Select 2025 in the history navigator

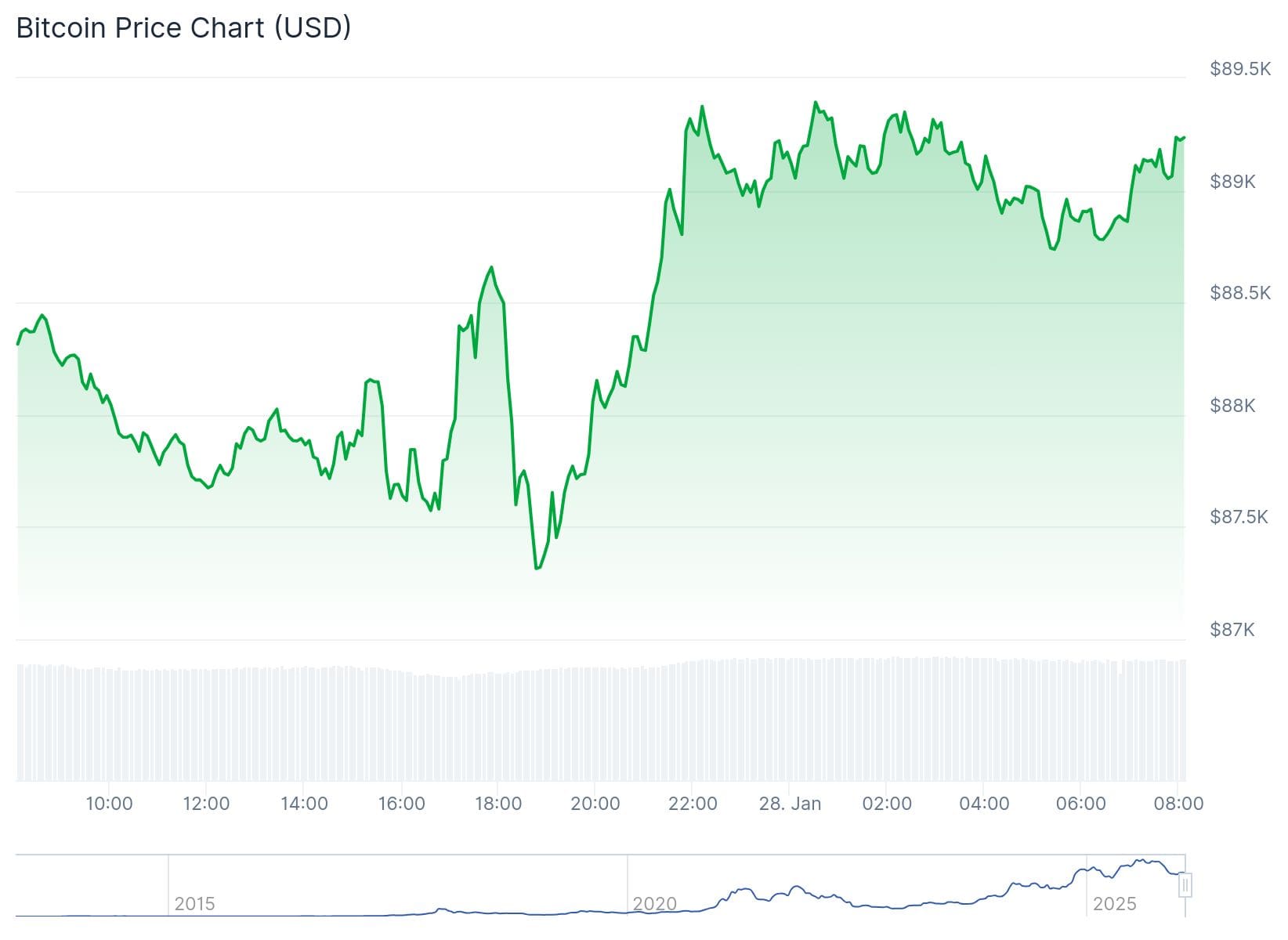click(x=1114, y=904)
